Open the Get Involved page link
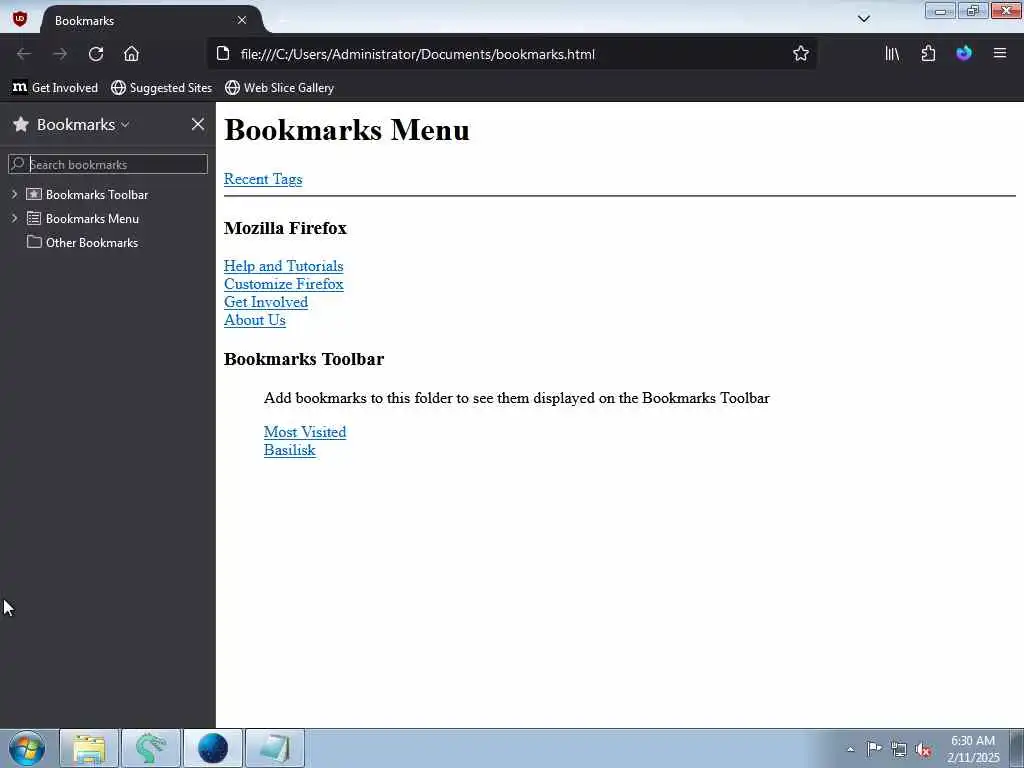The height and width of the screenshot is (768, 1024). (x=266, y=302)
